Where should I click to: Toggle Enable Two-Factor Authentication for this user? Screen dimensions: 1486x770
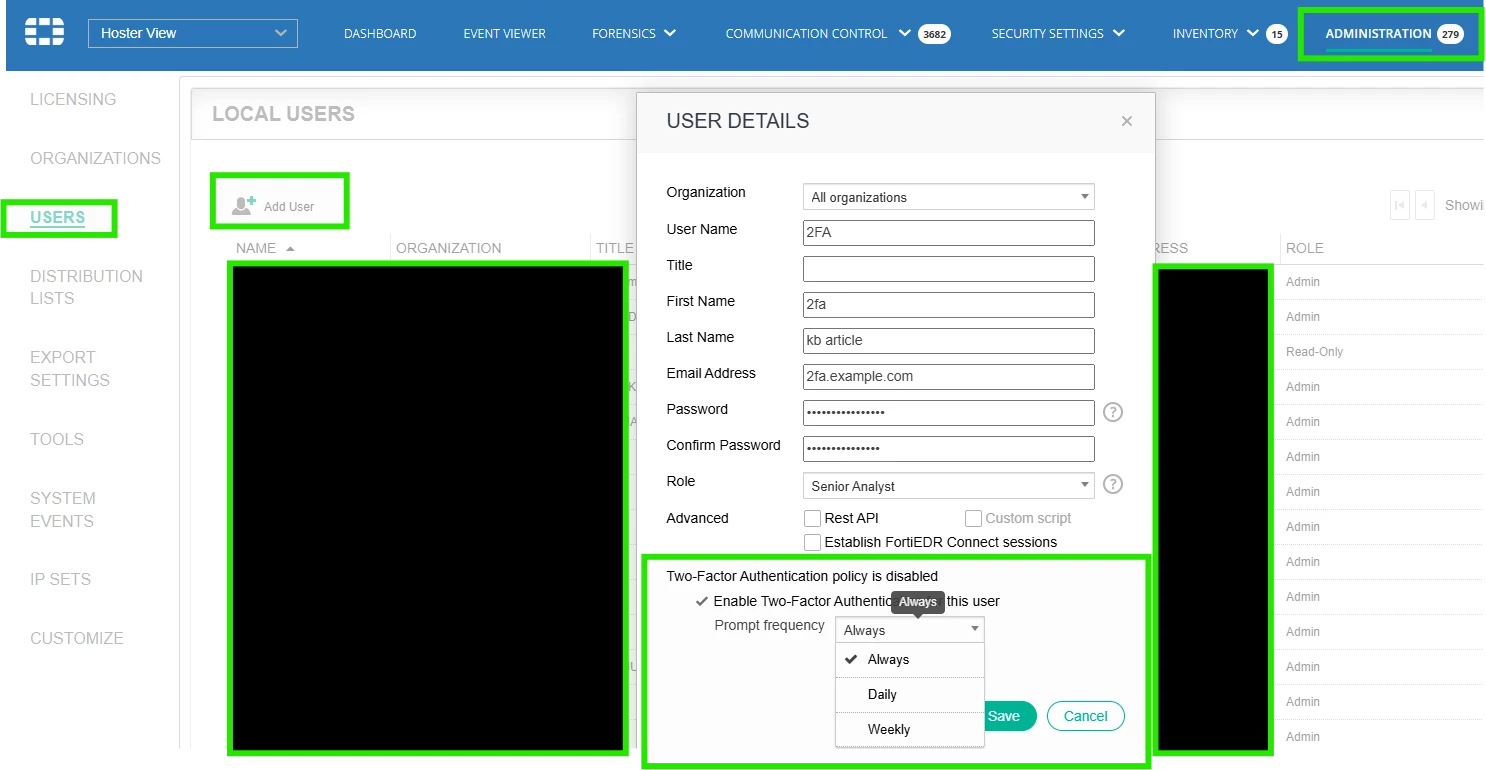click(702, 601)
